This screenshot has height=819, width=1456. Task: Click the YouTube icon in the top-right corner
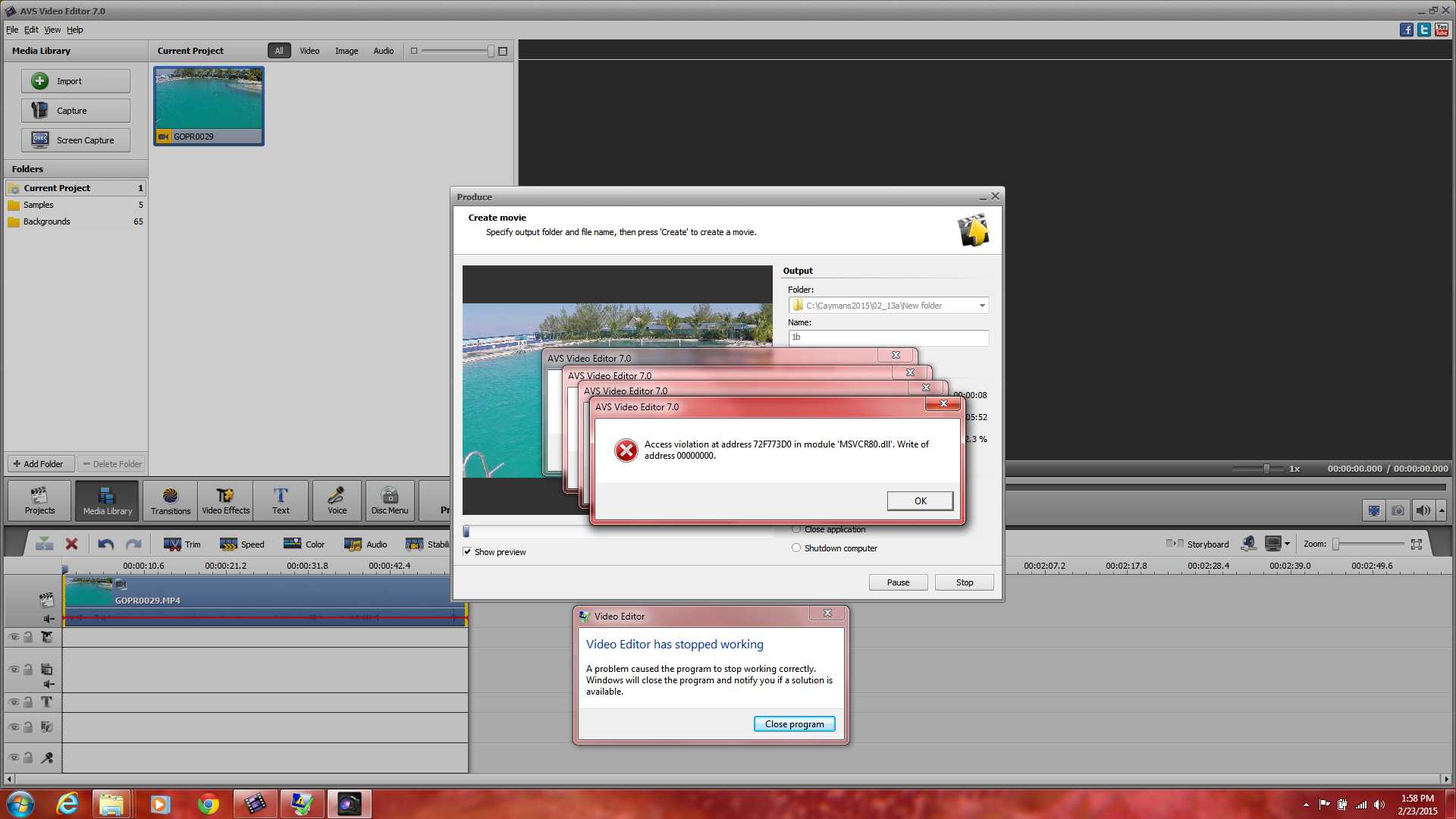pyautogui.click(x=1442, y=30)
